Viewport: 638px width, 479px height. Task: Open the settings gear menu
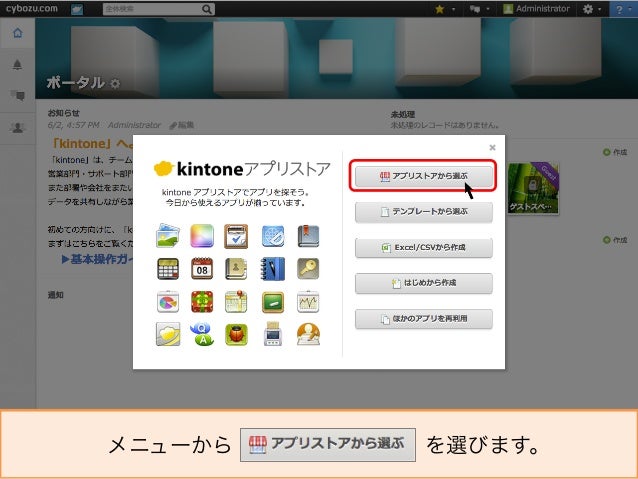(x=592, y=9)
